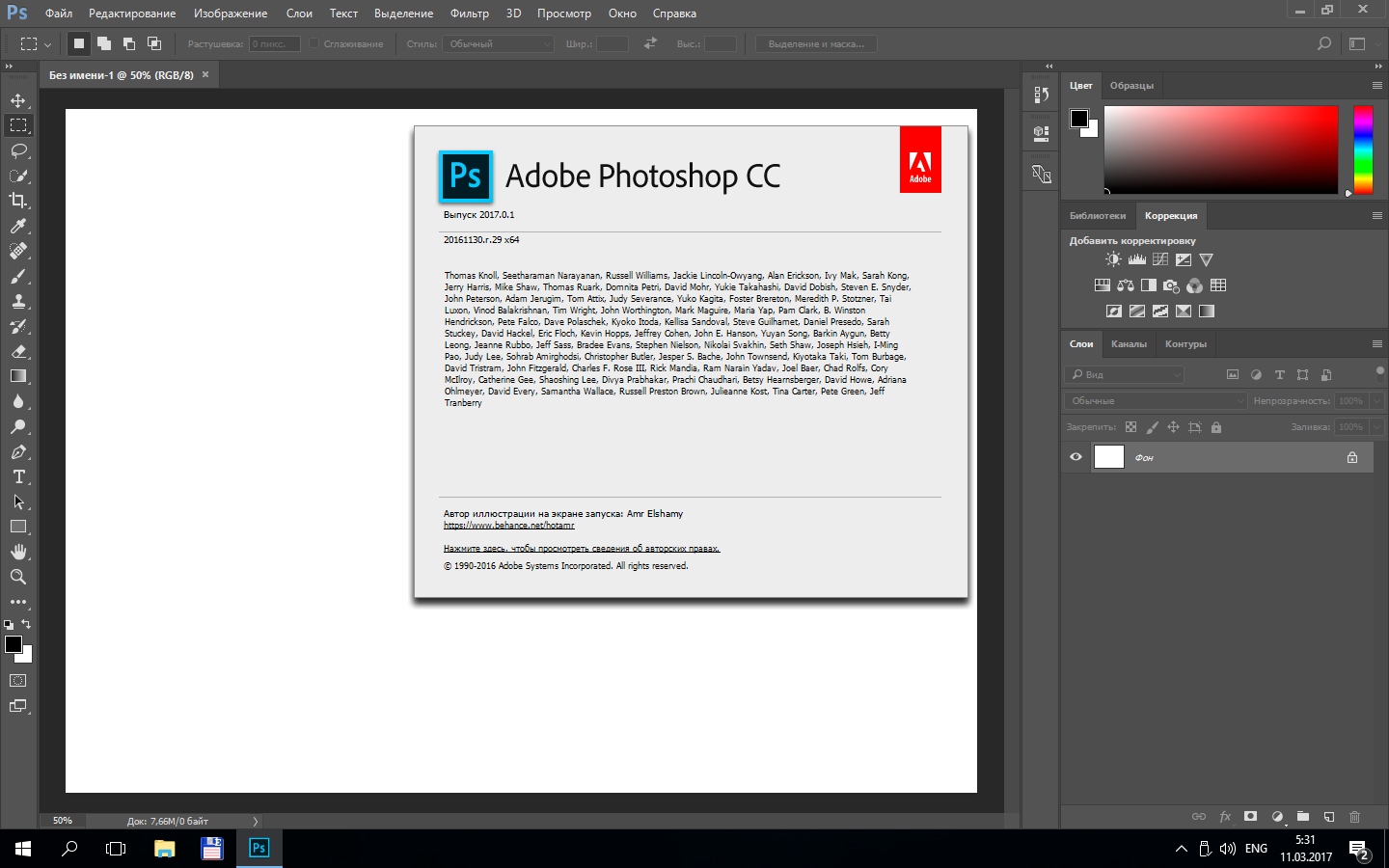
Task: Add a Color Balance adjustment
Action: click(x=1126, y=285)
